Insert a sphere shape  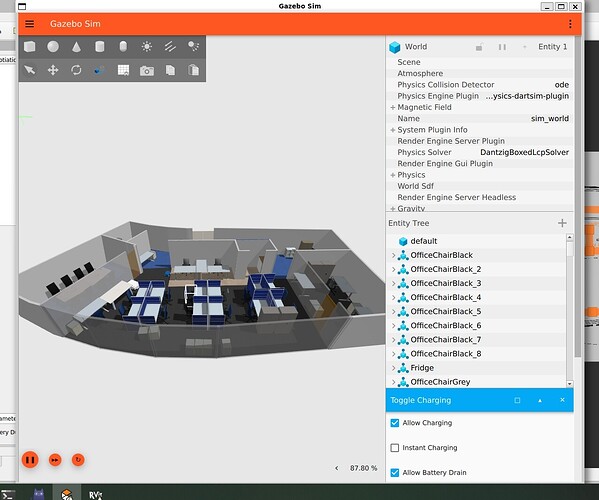[53, 47]
